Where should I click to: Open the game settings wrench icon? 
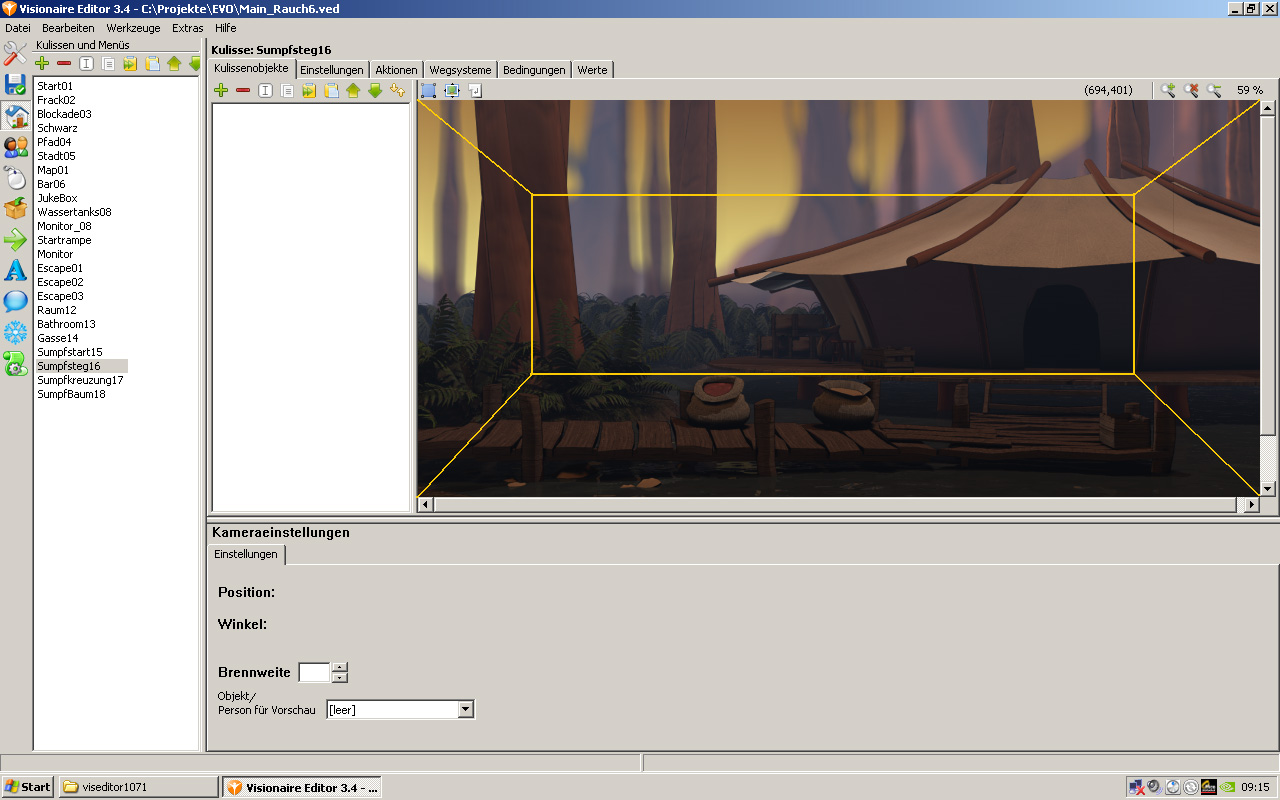[15, 53]
